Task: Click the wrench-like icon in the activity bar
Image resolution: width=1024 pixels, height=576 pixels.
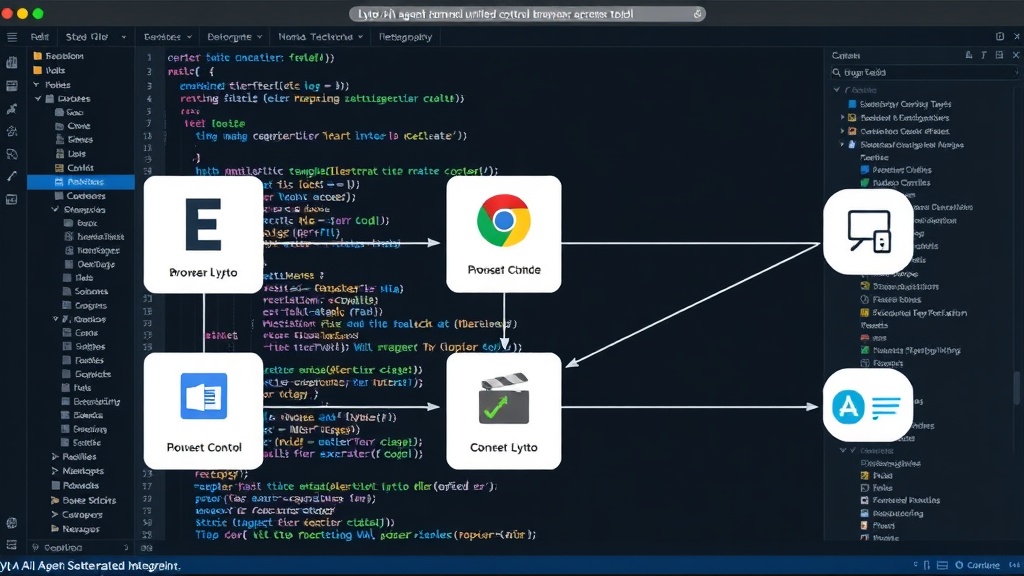Action: click(x=12, y=176)
